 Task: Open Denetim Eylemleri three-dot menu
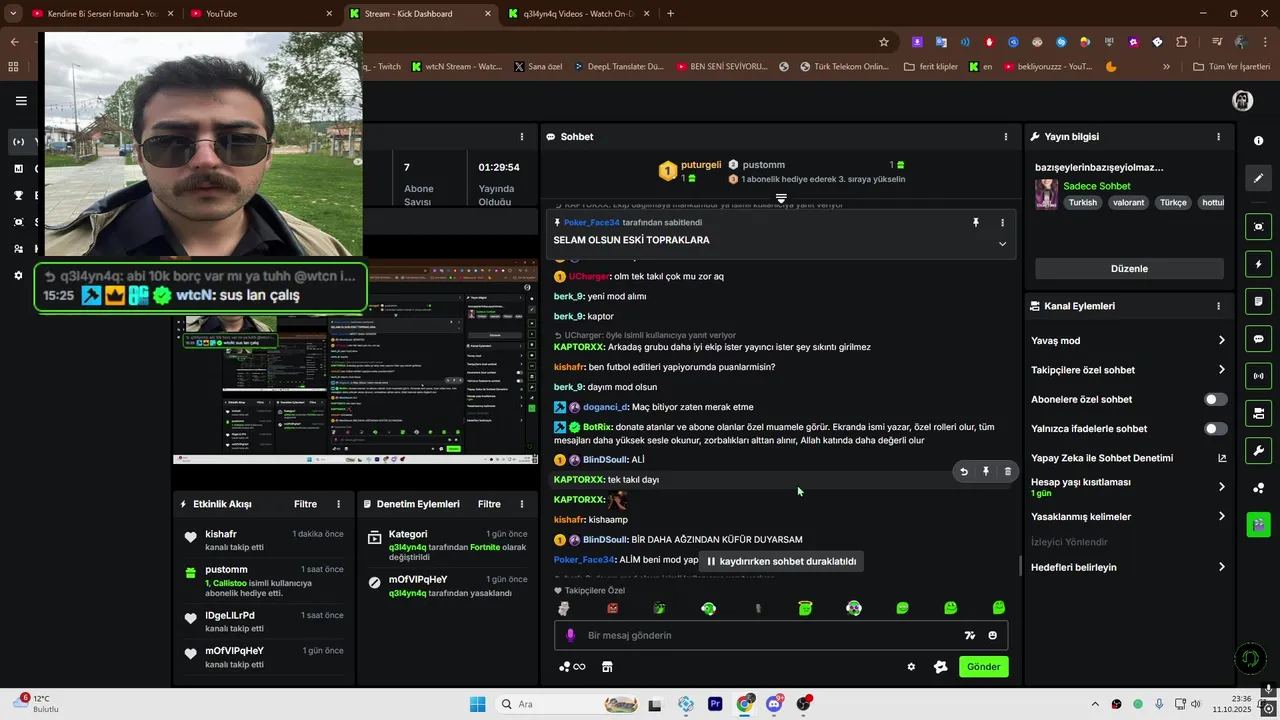click(524, 504)
